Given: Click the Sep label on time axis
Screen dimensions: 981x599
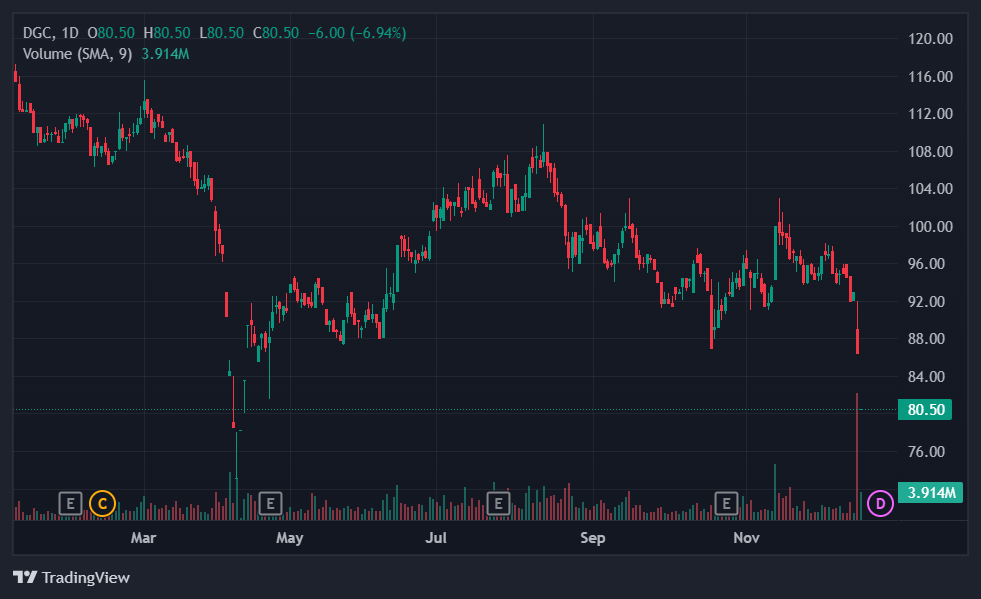Looking at the screenshot, I should 593,539.
